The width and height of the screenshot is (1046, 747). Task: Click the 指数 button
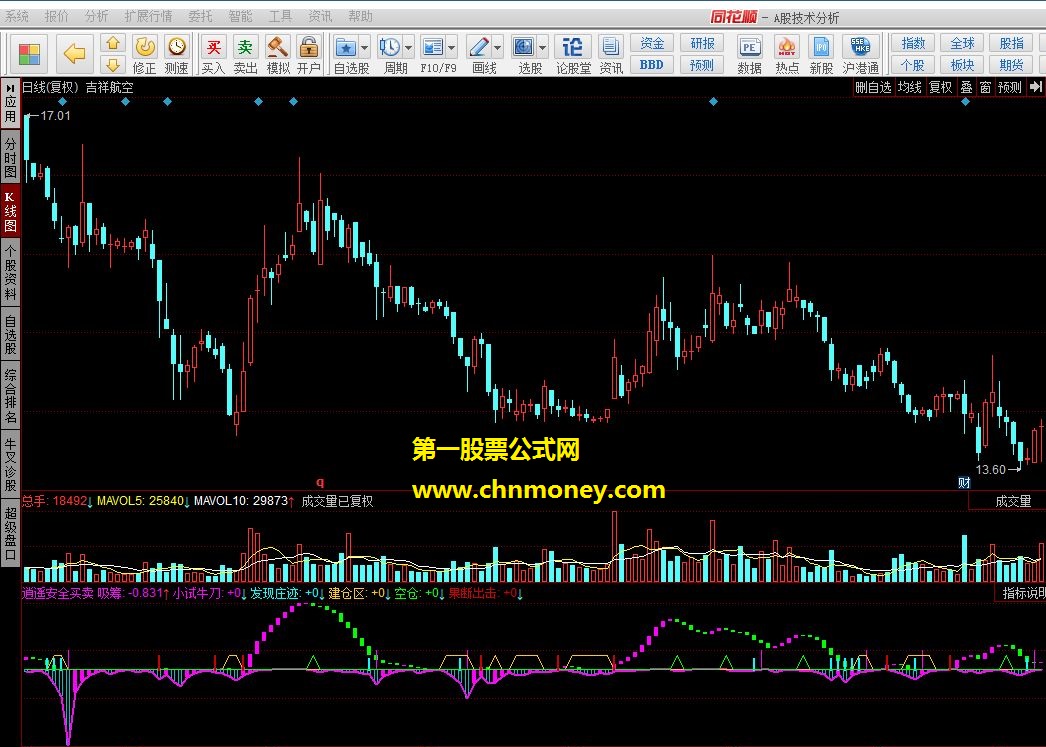click(x=913, y=43)
